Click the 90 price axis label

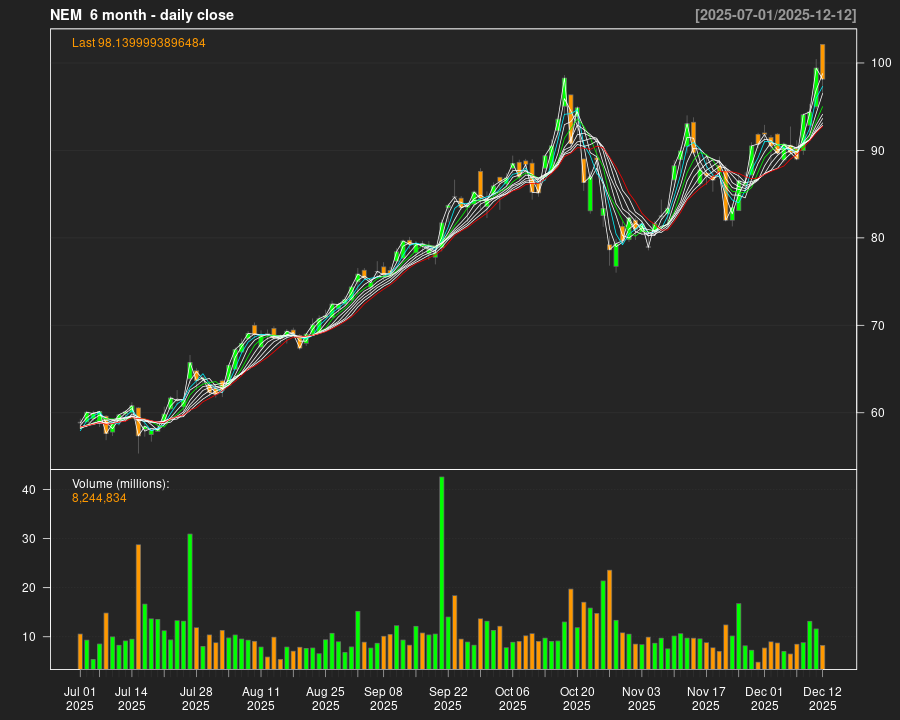pyautogui.click(x=877, y=151)
